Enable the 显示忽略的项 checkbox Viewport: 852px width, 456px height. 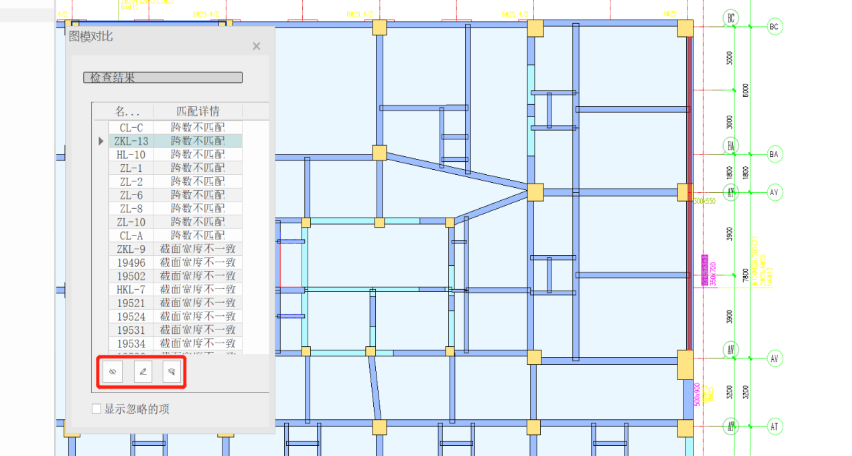[96, 409]
